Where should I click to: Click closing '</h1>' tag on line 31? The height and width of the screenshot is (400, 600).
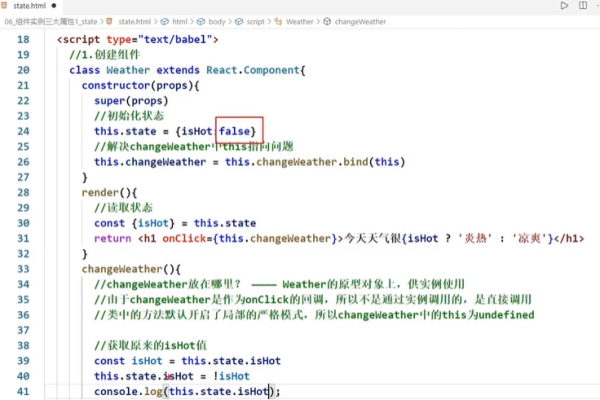click(569, 238)
